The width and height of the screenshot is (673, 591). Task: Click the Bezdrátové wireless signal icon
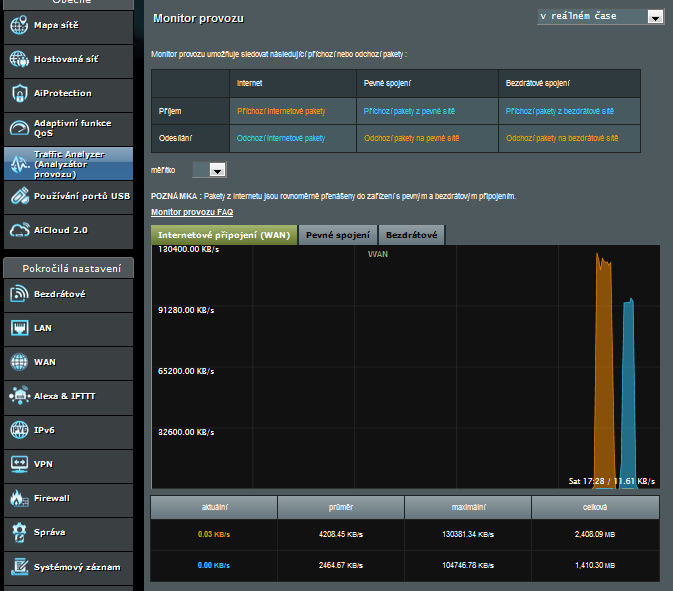pos(18,294)
